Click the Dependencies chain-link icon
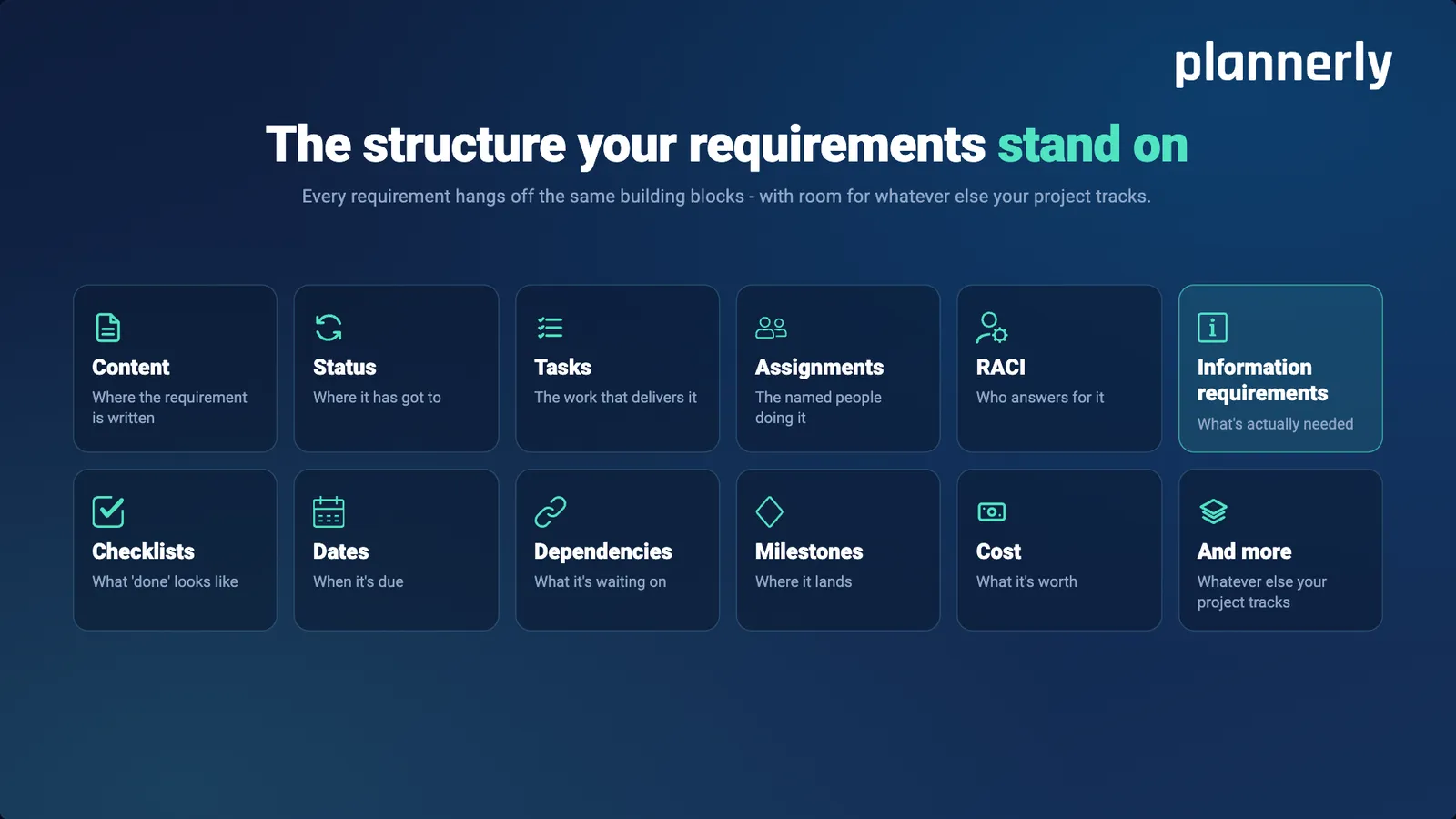Image resolution: width=1456 pixels, height=819 pixels. click(x=550, y=511)
